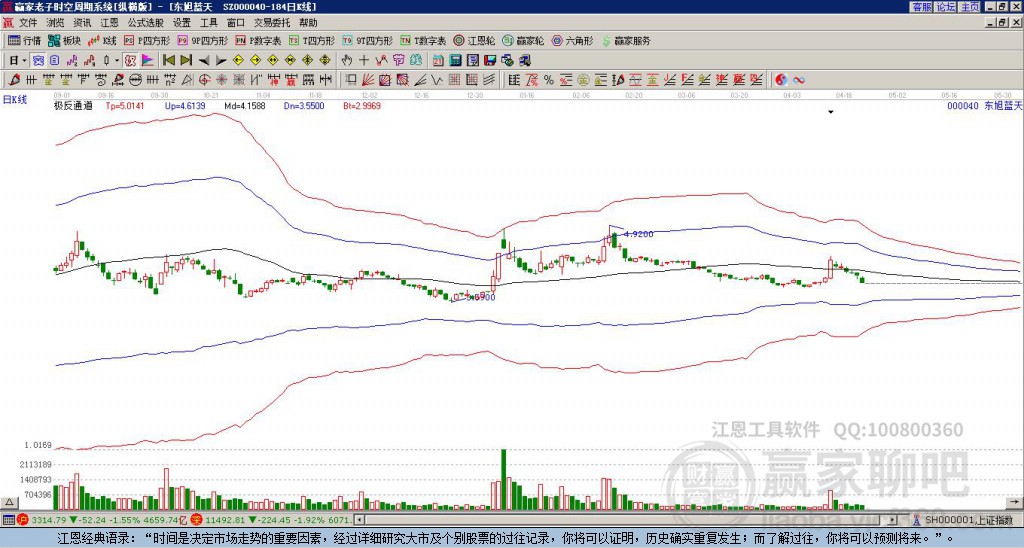
Task: Open 赢家服务 with dollar icon
Action: [626, 40]
